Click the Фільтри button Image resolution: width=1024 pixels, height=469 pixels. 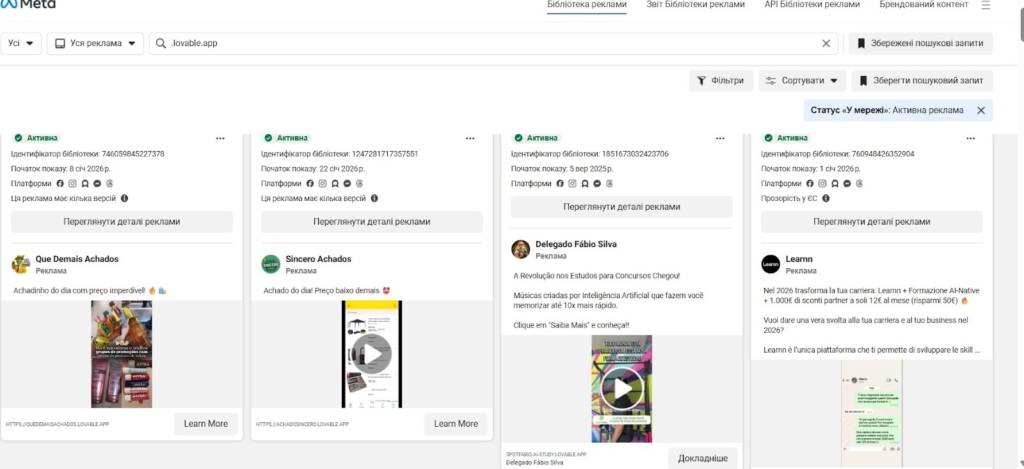(x=720, y=80)
